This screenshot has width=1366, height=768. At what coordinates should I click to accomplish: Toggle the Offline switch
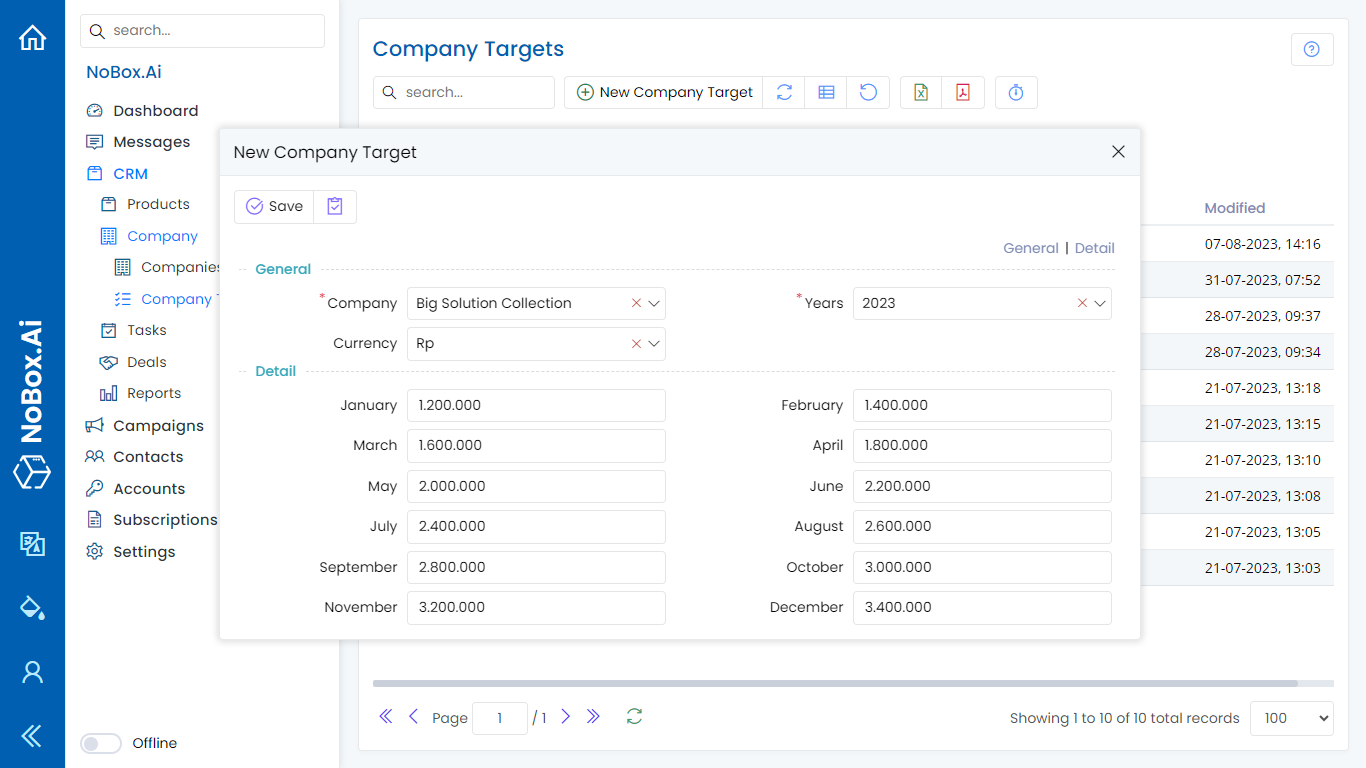[x=100, y=743]
